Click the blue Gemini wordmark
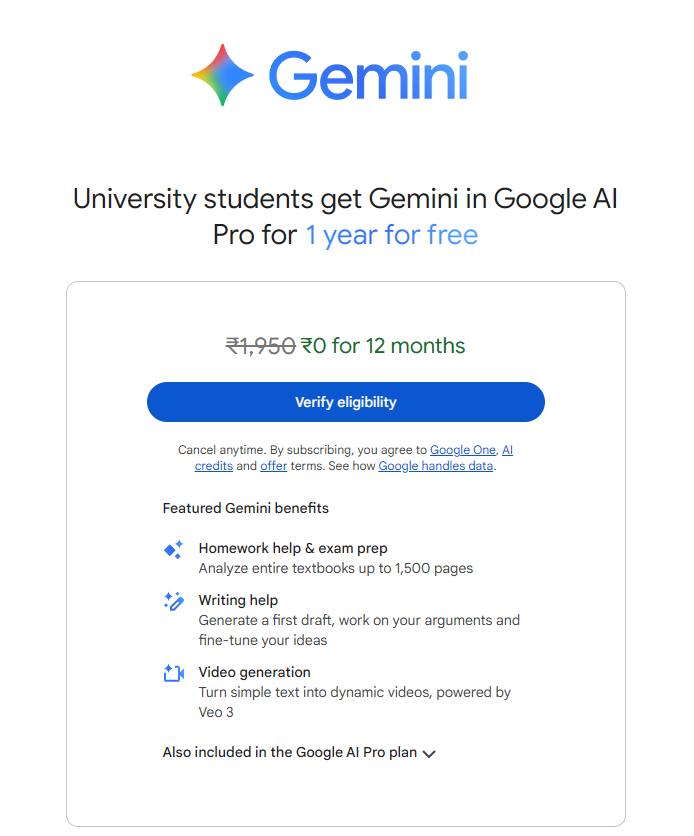Viewport: 694px width, 836px height. pos(368,76)
